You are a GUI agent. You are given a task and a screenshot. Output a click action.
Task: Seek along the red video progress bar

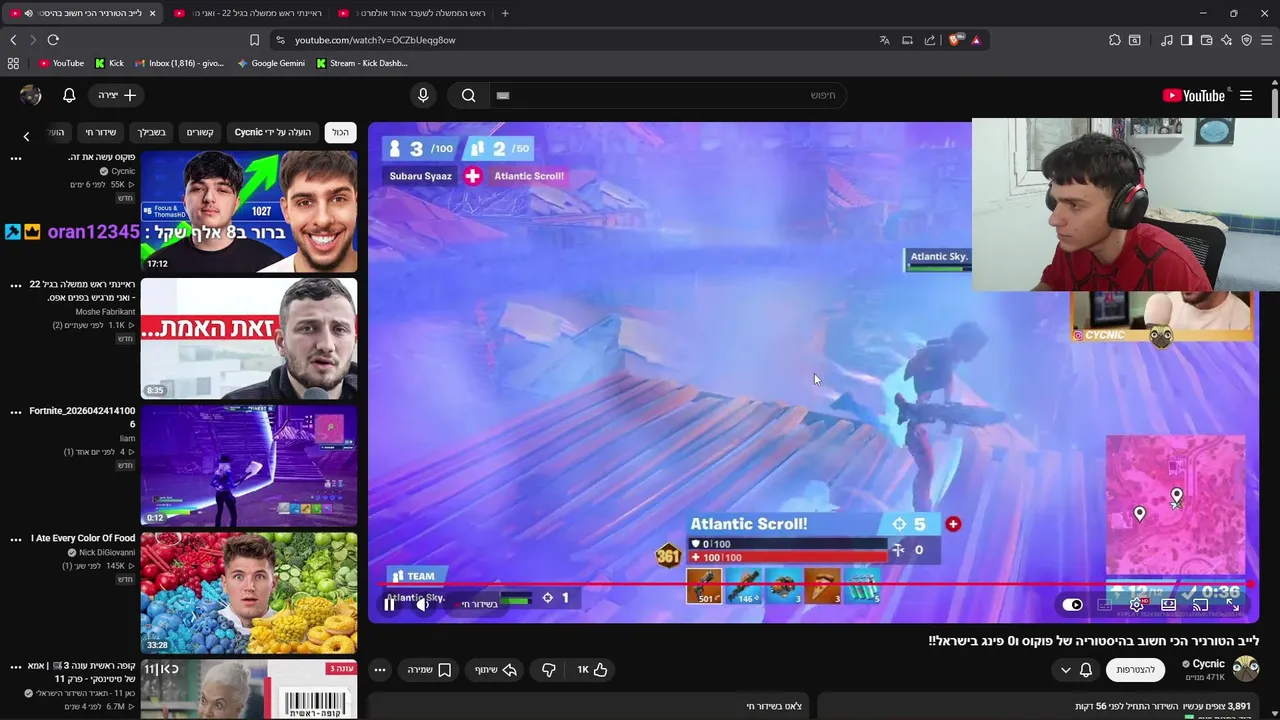point(818,584)
